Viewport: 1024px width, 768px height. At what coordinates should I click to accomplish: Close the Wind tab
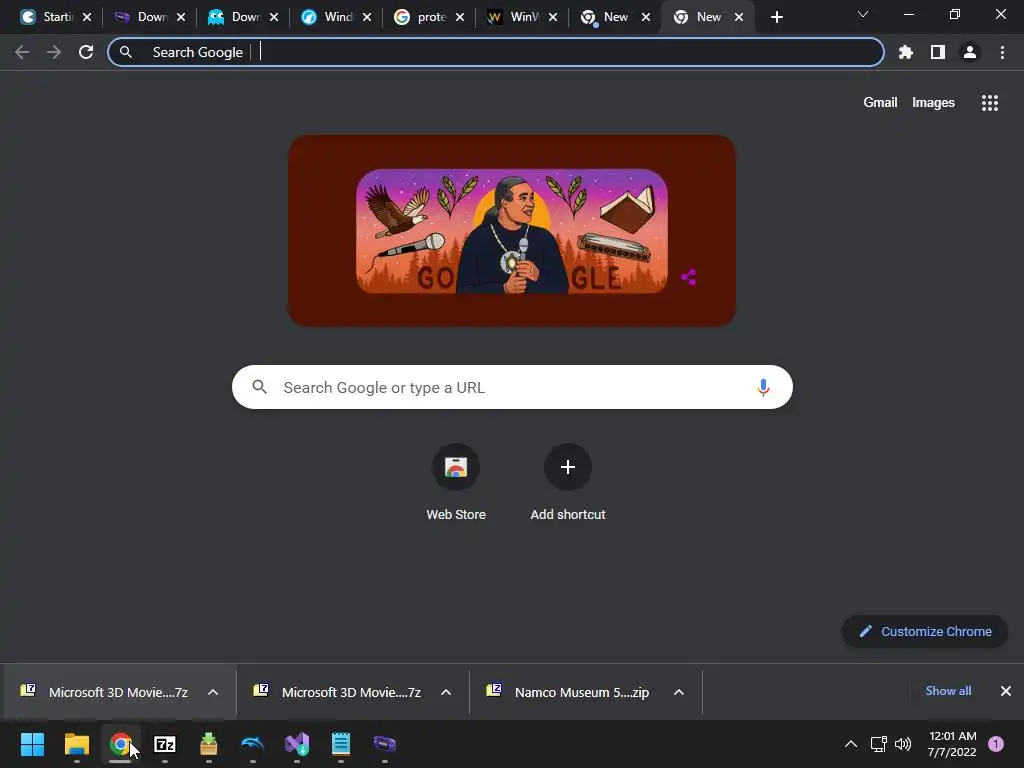click(367, 17)
